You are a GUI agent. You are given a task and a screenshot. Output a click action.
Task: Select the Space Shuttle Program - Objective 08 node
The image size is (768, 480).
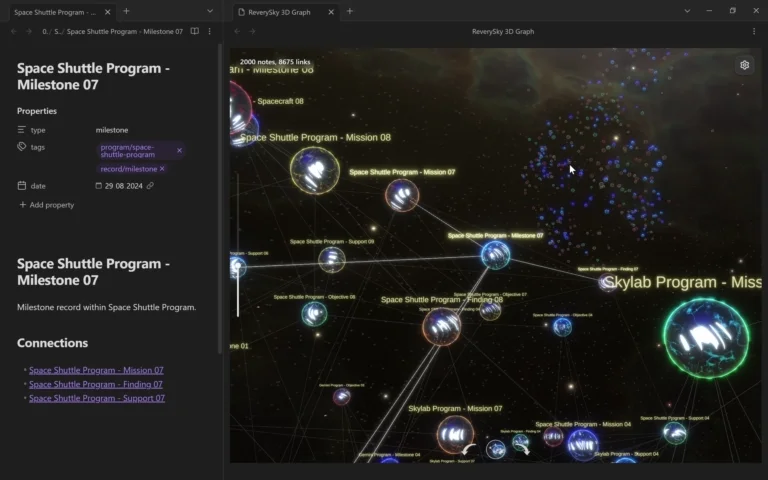pos(314,313)
